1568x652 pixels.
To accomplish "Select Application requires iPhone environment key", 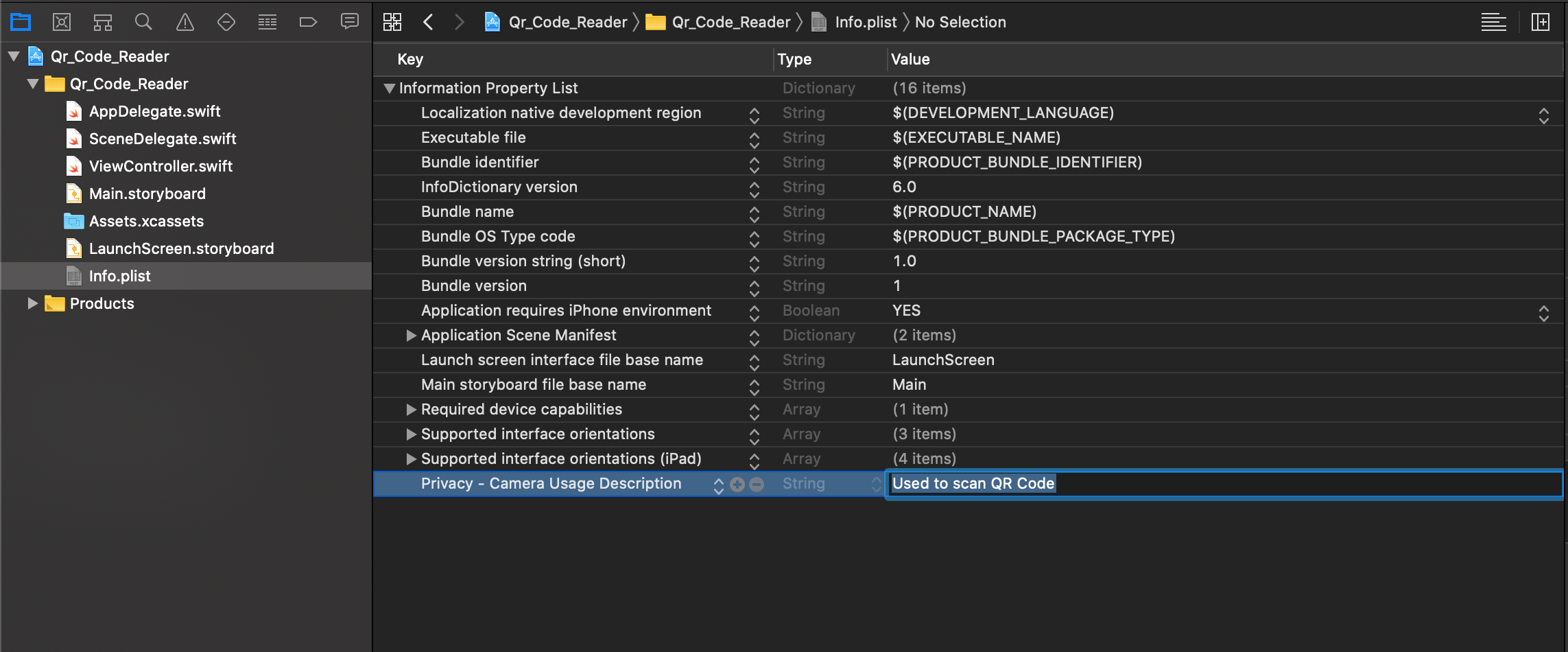I will tap(566, 310).
